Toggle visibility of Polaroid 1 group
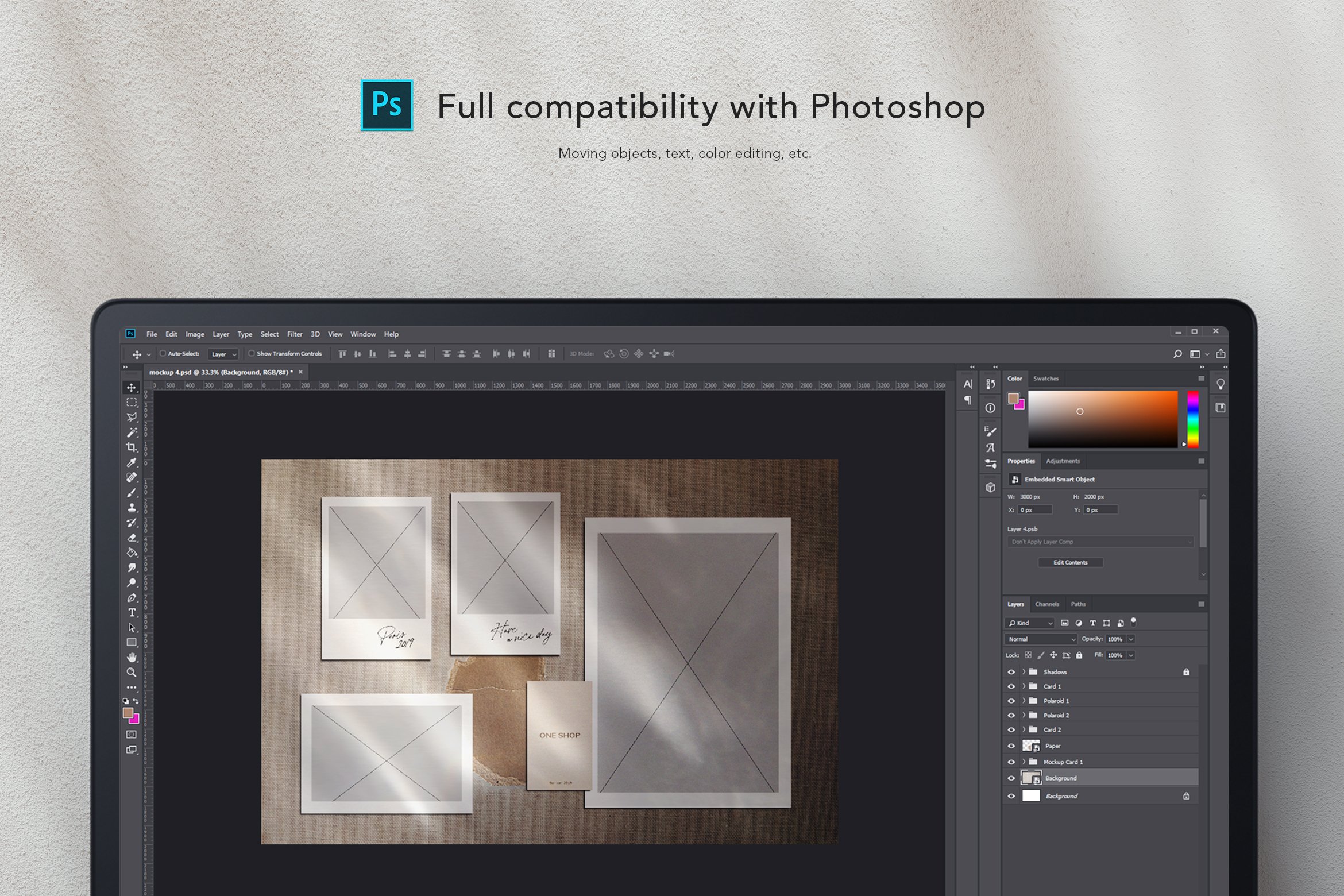 [1011, 701]
